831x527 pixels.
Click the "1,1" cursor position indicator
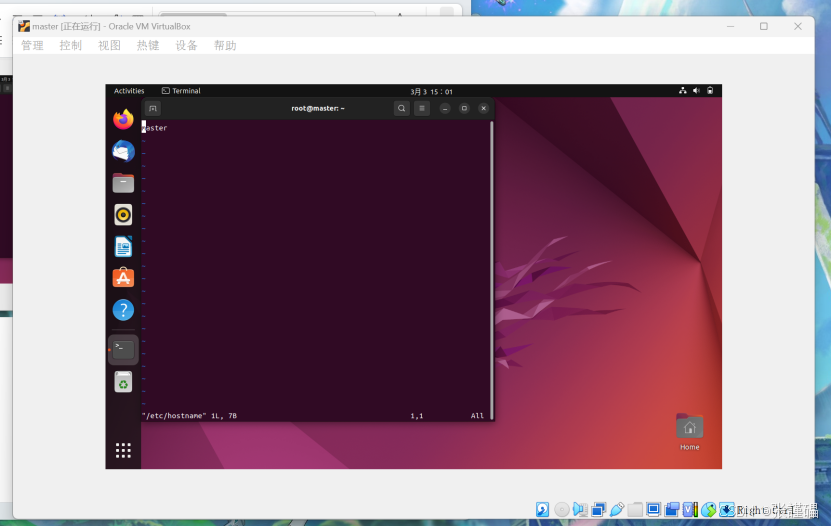click(x=417, y=416)
